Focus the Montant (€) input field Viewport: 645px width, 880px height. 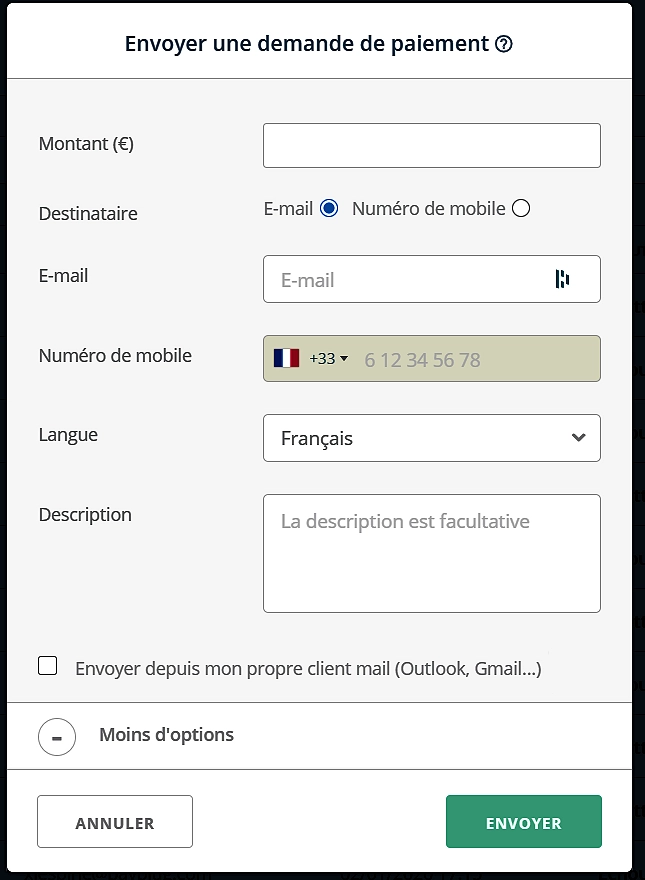[x=431, y=145]
